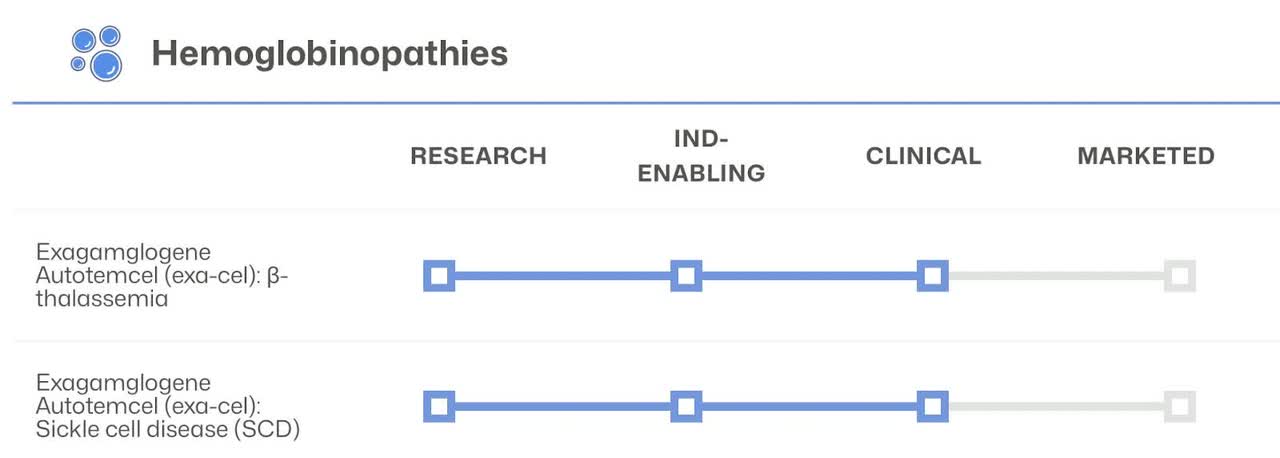Click Sickle cell progress bar between IND-Enabling and Clinical
The image size is (1280, 458).
[x=808, y=406]
